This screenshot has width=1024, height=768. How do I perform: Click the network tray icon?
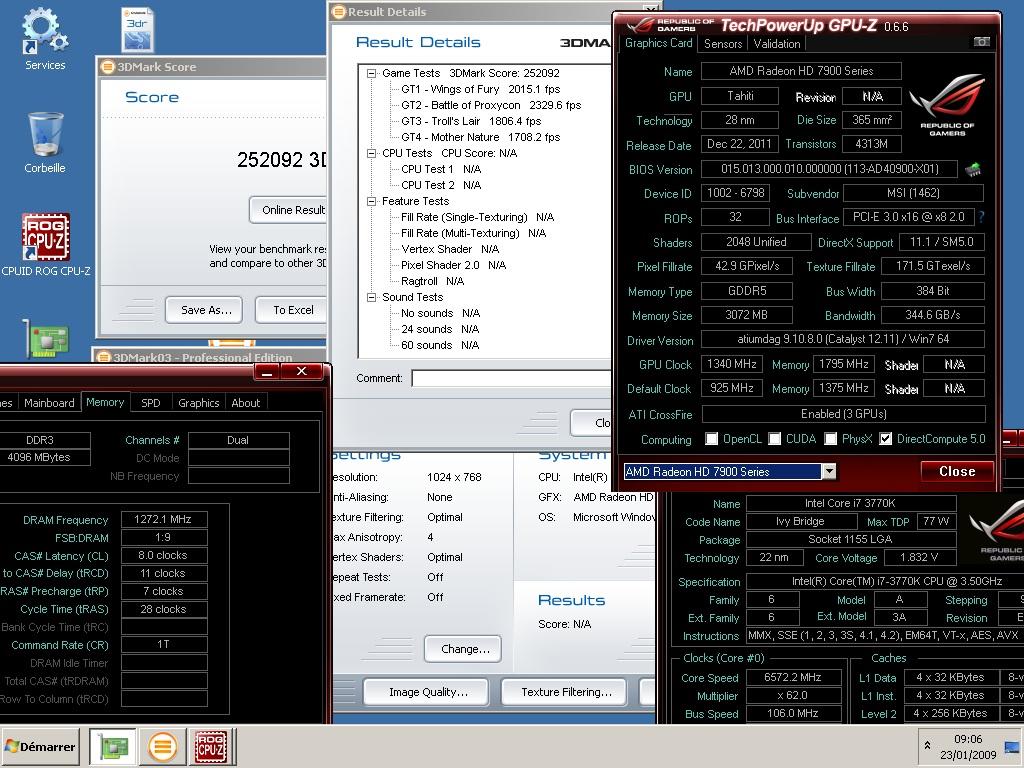(1012, 746)
